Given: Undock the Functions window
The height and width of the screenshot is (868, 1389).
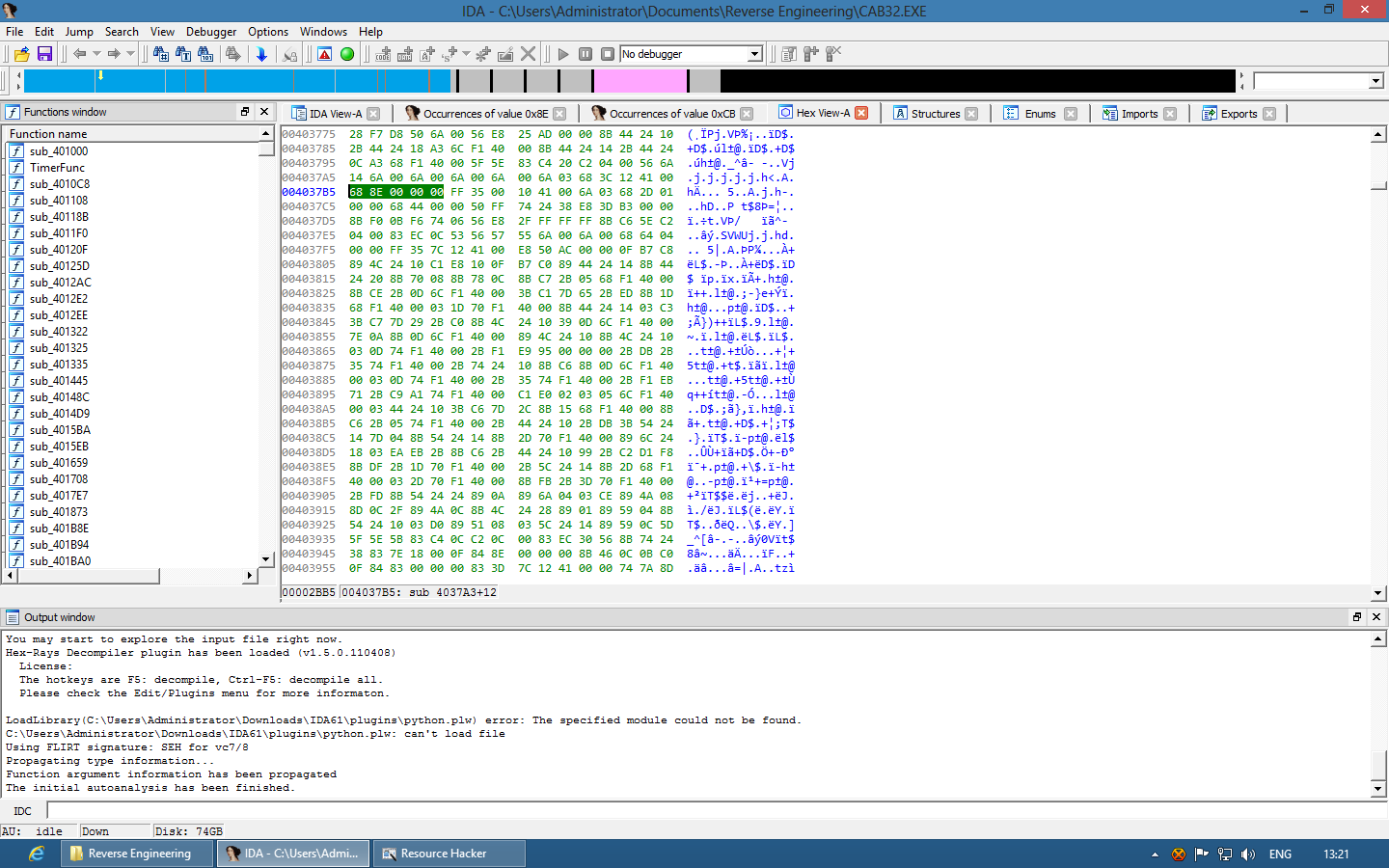Looking at the screenshot, I should pos(245,112).
